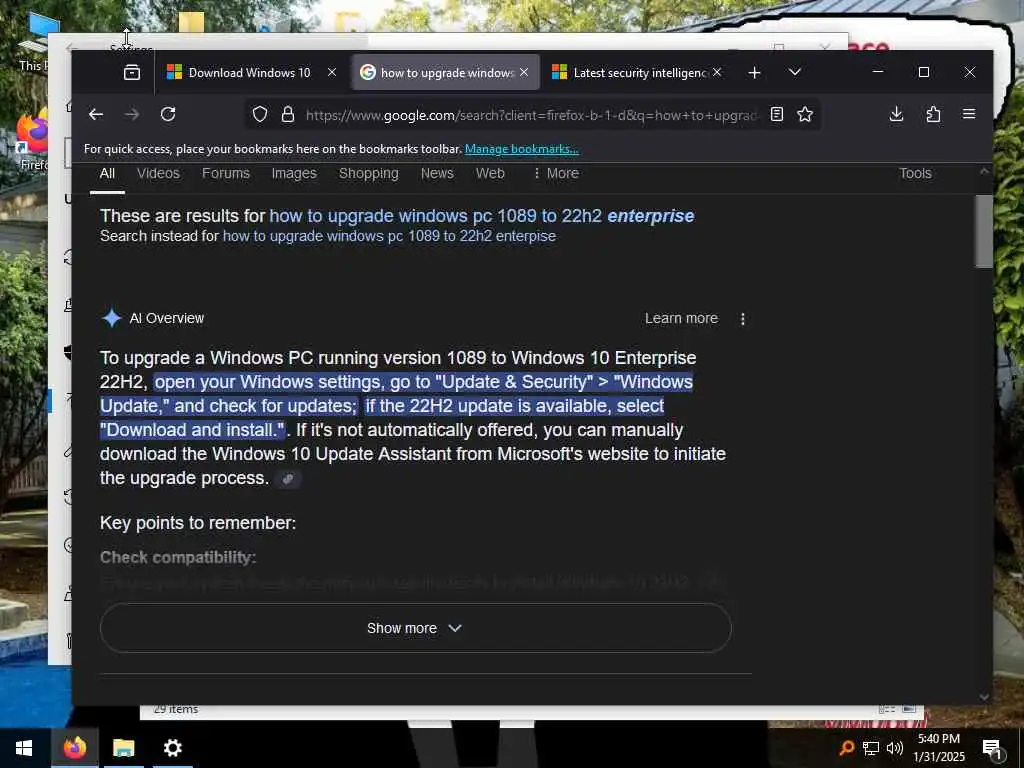Open the search Tools button

[915, 173]
